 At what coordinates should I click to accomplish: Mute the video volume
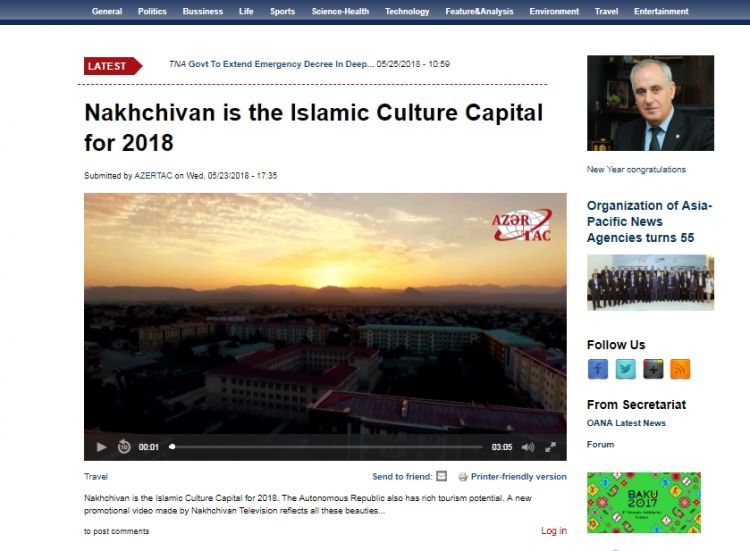pos(528,447)
